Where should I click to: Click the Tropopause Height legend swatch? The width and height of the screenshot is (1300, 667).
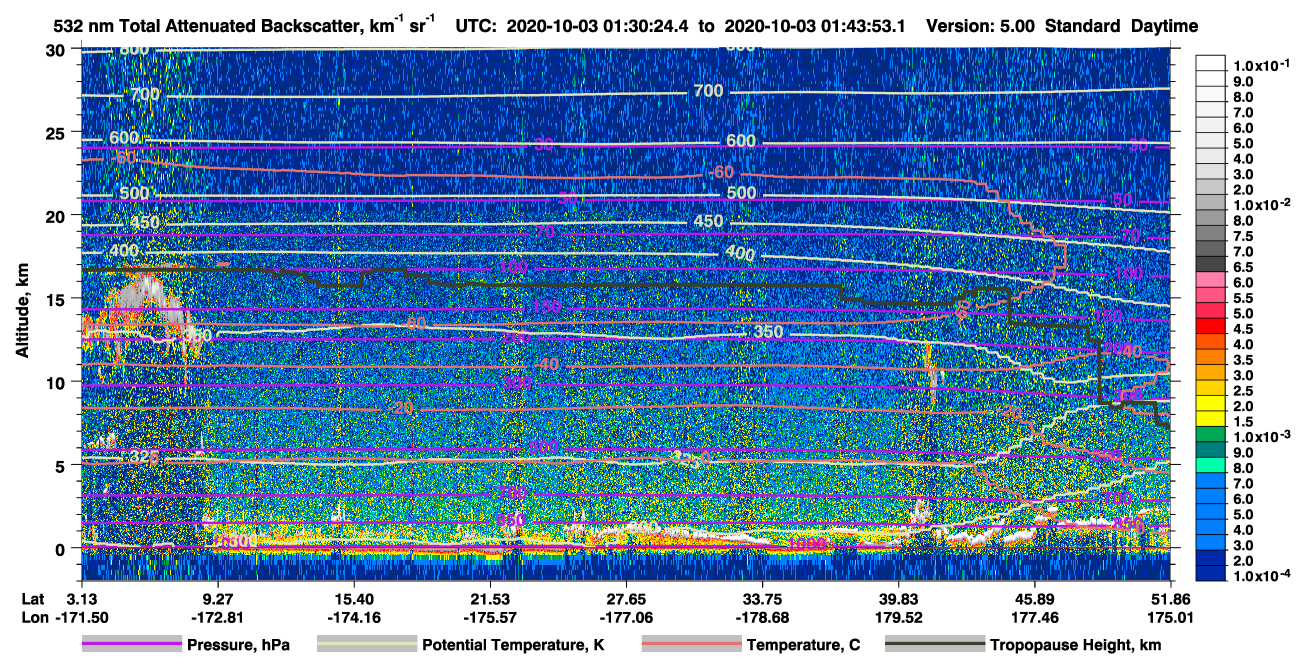pyautogui.click(x=935, y=645)
